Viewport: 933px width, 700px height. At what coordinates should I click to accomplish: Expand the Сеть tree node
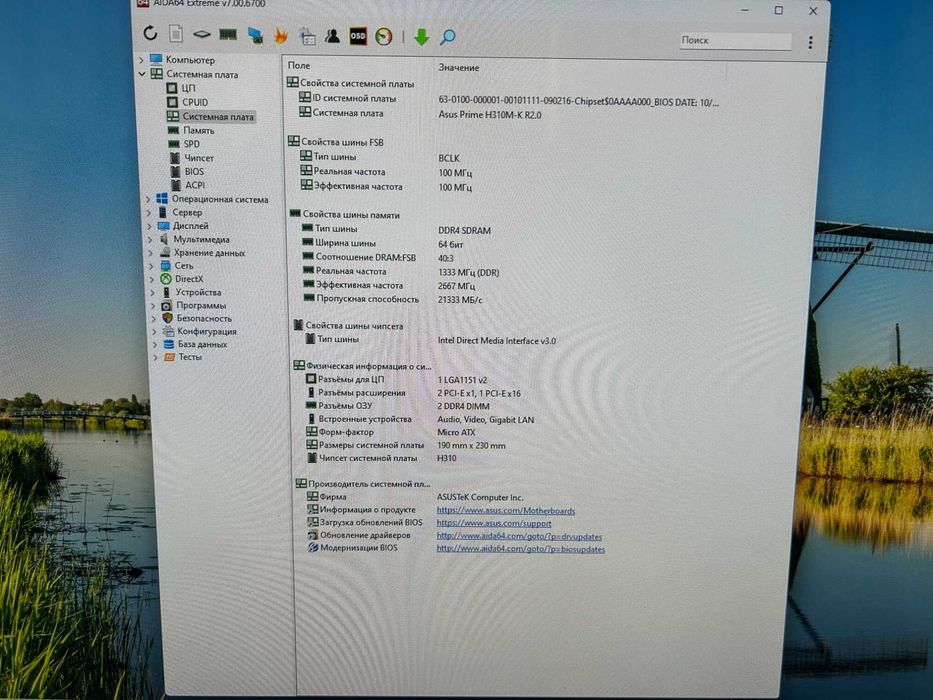tap(151, 266)
